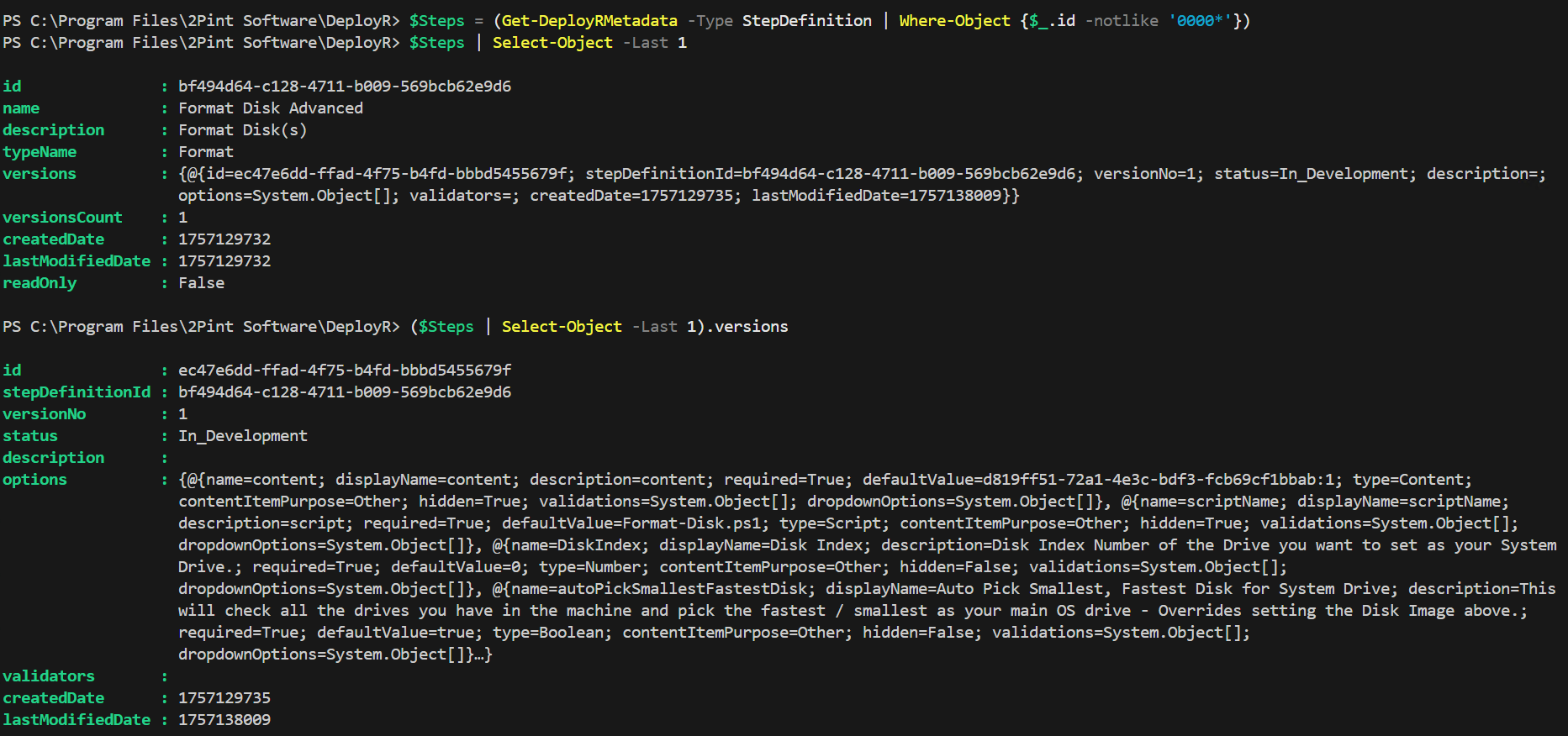Screen dimensions: 1568x736
Task: Click the StepDefinition type argument
Action: point(806,20)
